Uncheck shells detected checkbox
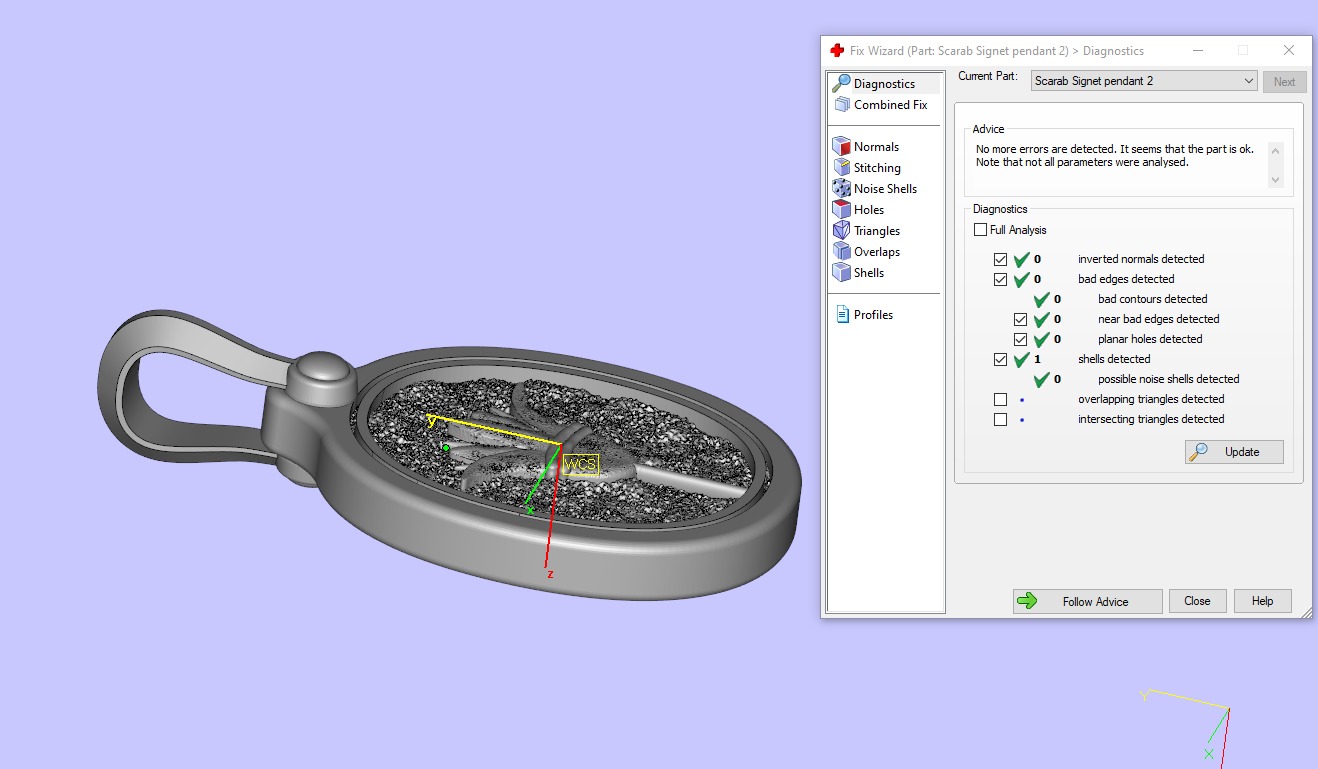 [x=1000, y=360]
